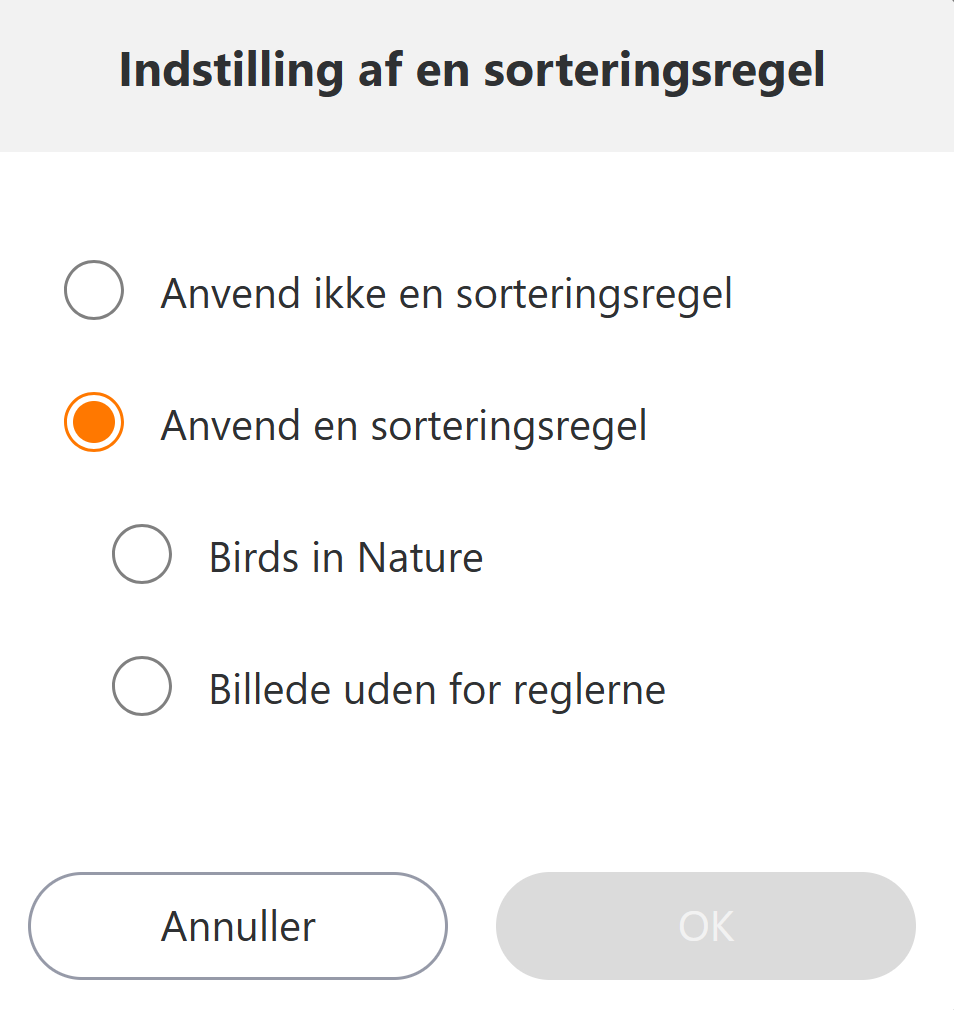Click the empty circle beside "Billede uden for reglerne"
Viewport: 954px width, 1010px height.
point(142,686)
